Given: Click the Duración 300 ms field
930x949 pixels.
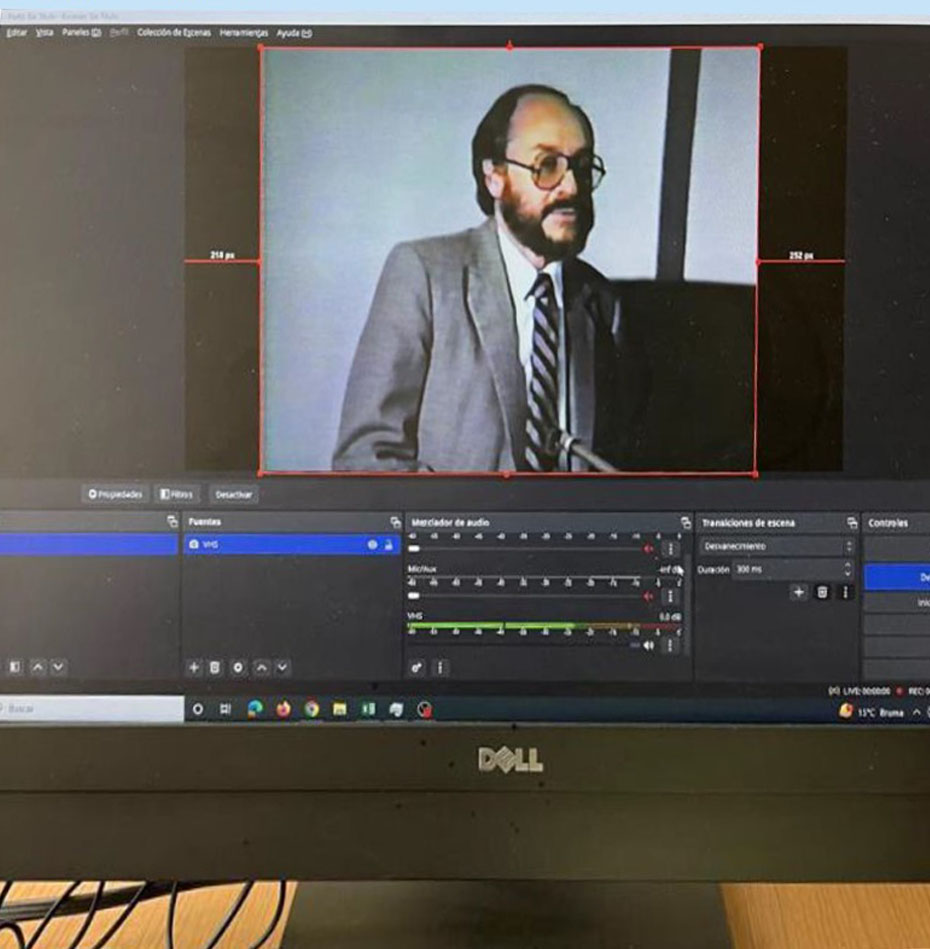Looking at the screenshot, I should click(x=790, y=569).
